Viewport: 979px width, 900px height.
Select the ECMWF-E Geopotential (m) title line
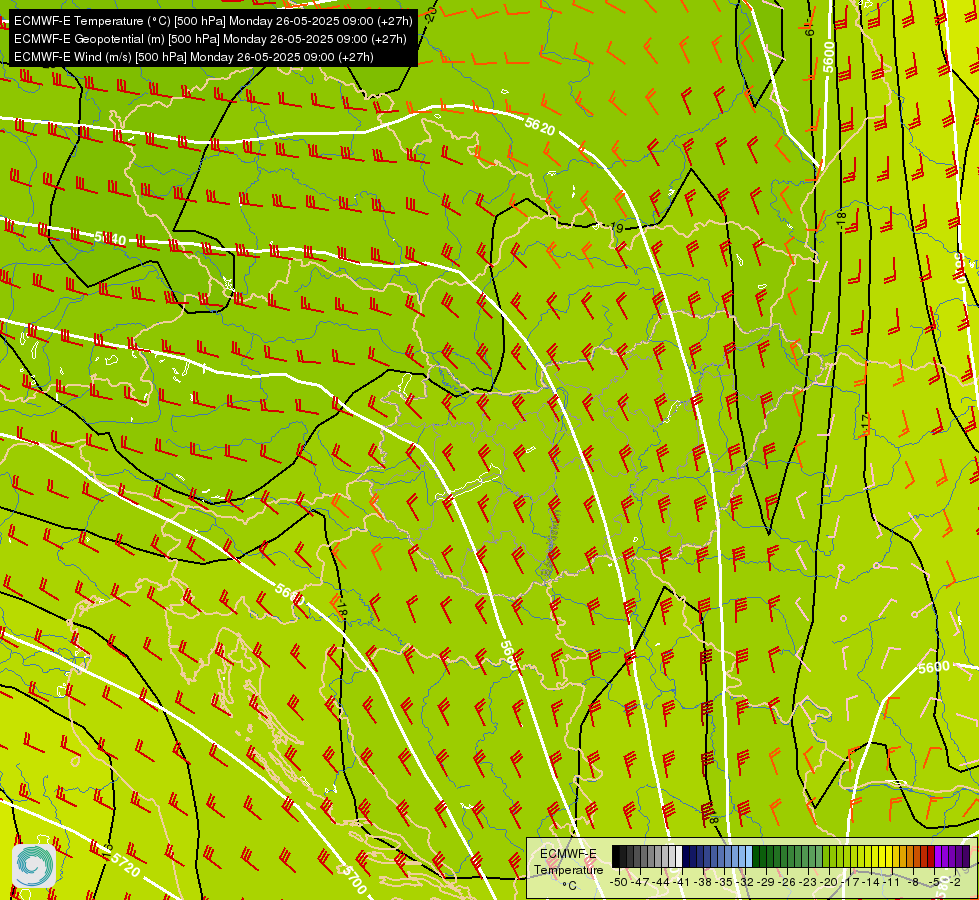coord(210,39)
